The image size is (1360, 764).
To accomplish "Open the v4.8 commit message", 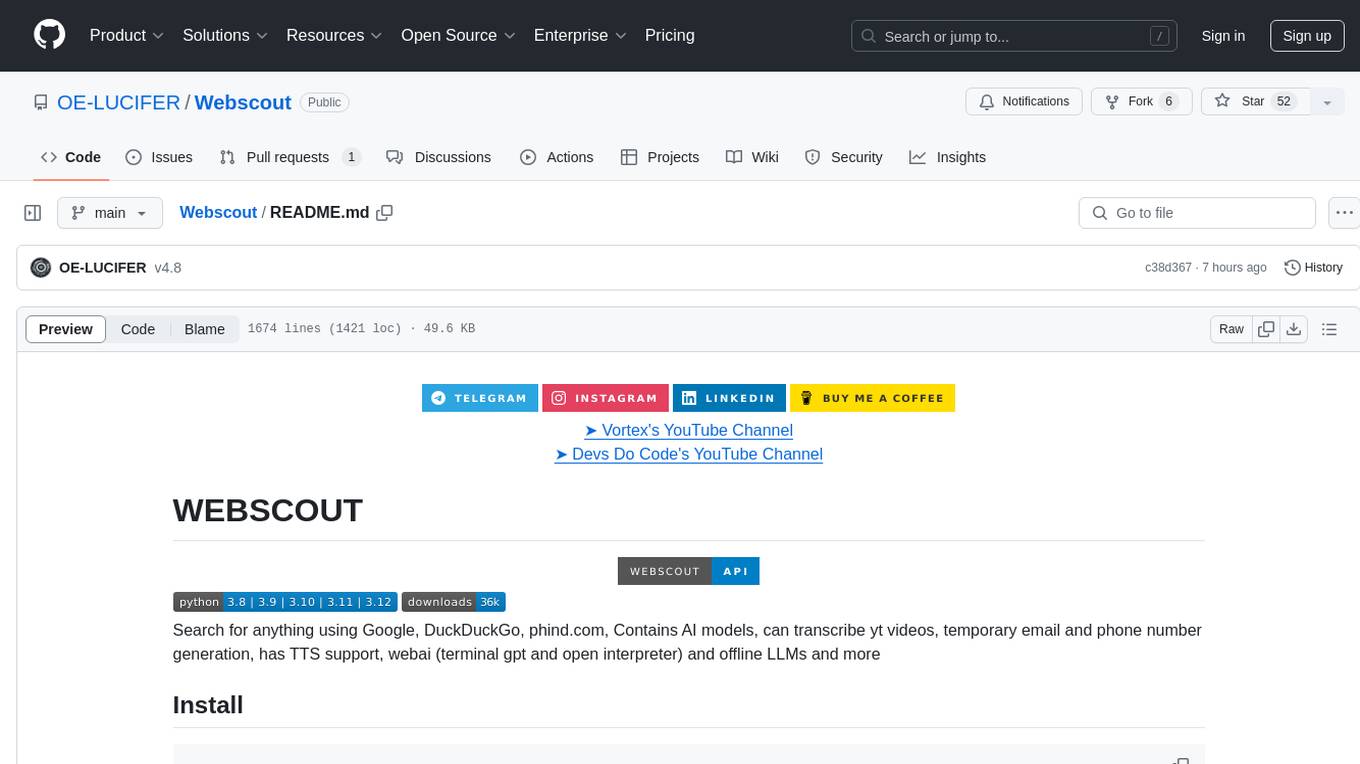I will tap(168, 268).
